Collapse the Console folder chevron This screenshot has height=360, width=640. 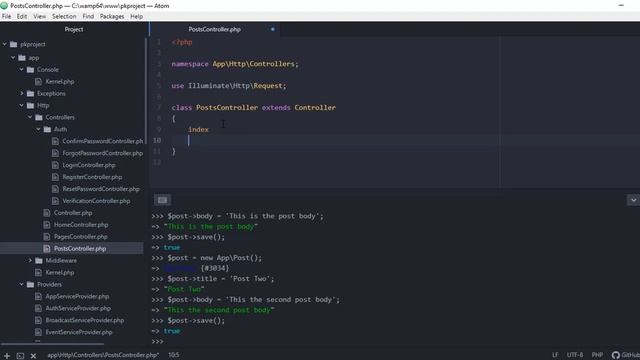point(22,70)
